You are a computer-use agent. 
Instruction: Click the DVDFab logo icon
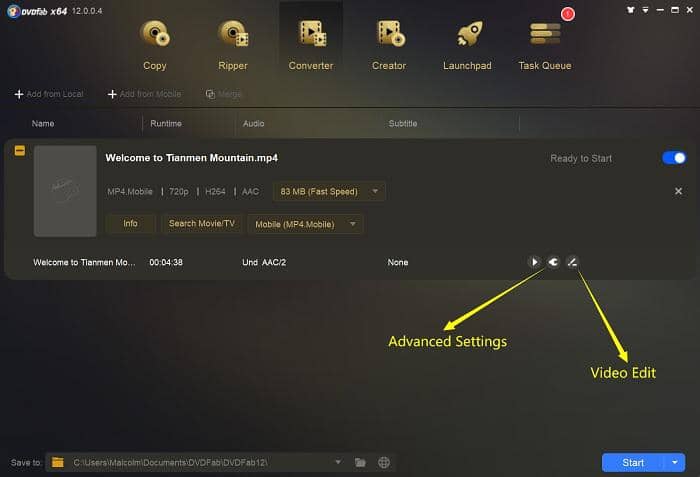coord(13,11)
